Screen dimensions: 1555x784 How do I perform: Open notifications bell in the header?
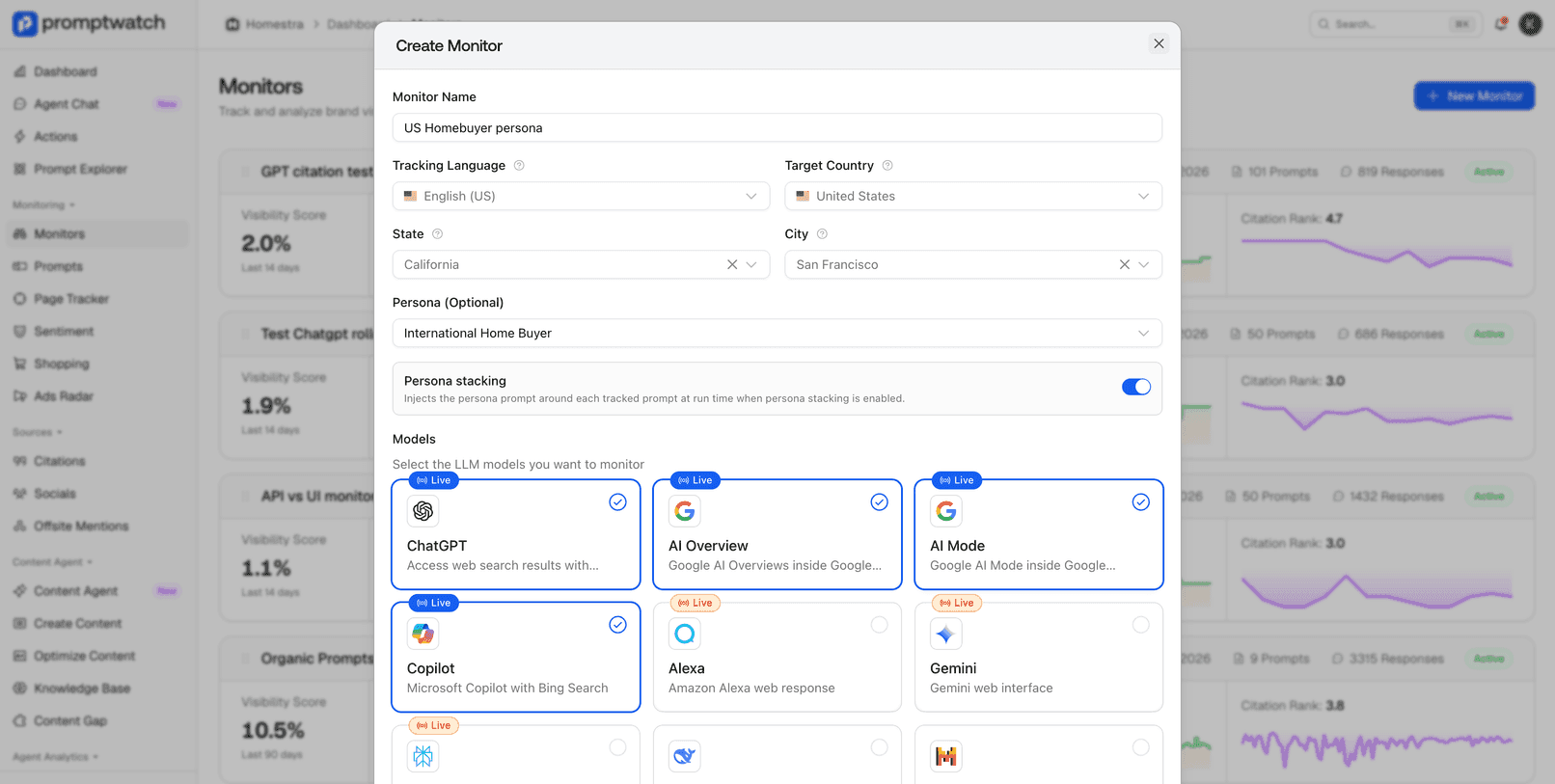point(1501,24)
